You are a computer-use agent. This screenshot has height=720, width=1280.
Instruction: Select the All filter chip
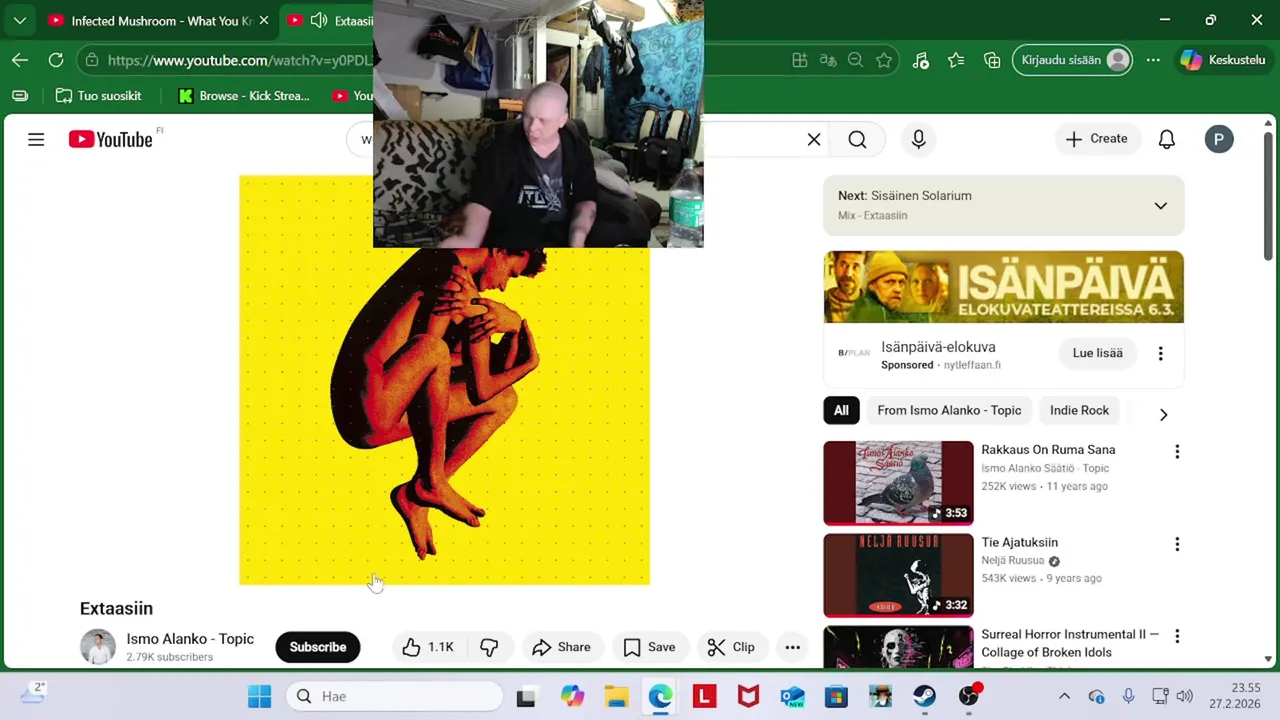[841, 410]
